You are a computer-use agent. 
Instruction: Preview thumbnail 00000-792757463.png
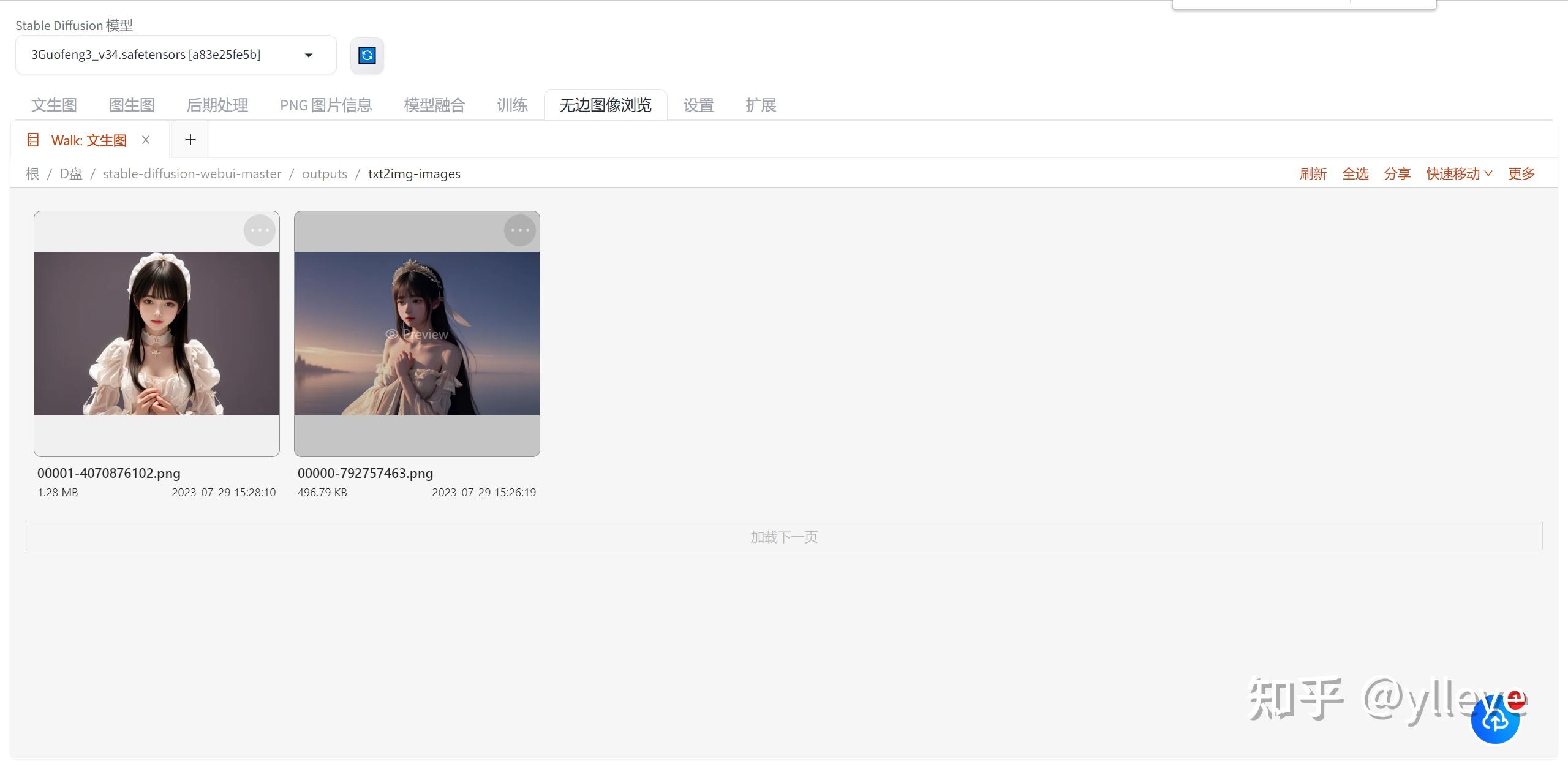pyautogui.click(x=417, y=334)
